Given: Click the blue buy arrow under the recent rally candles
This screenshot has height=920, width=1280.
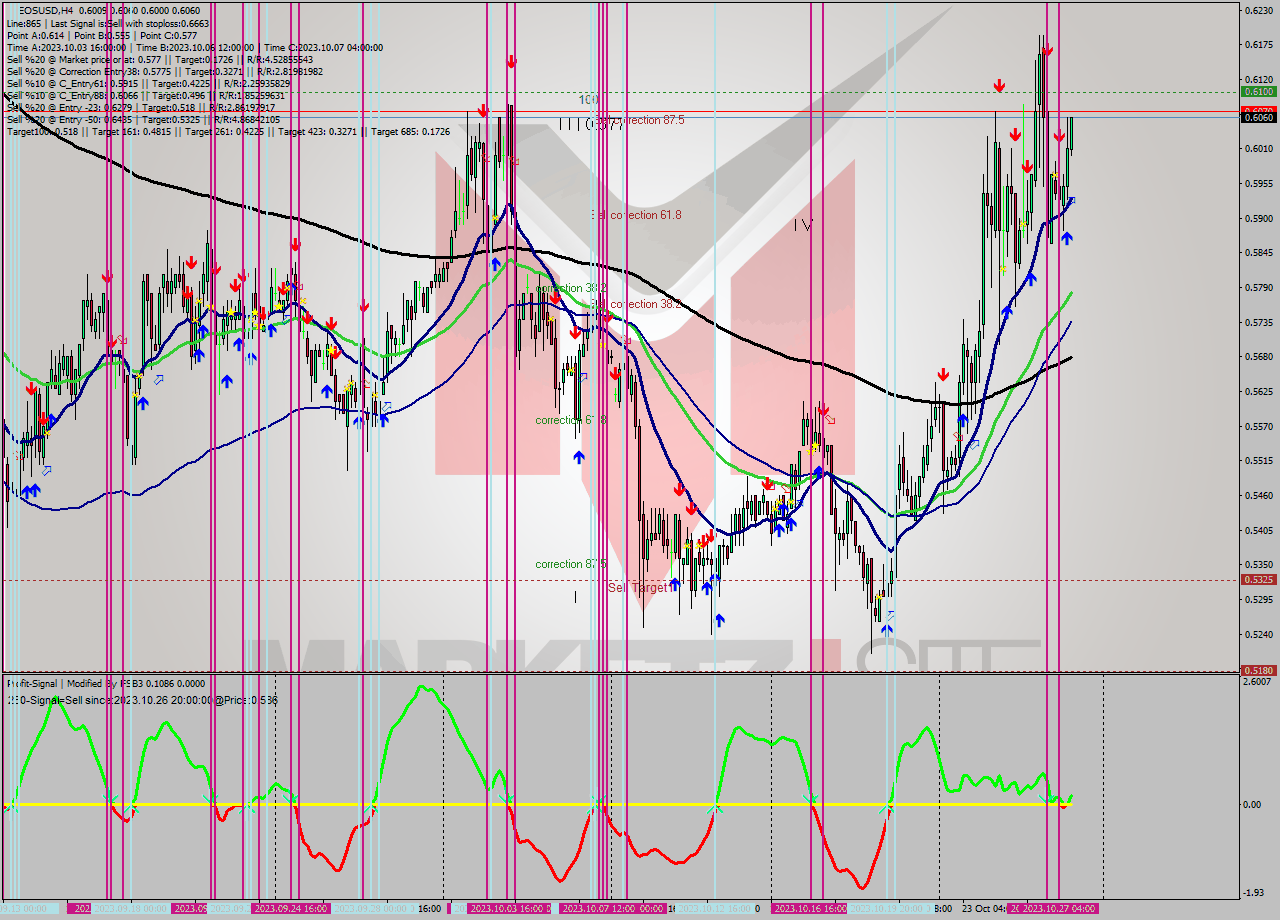Looking at the screenshot, I should tap(1069, 239).
